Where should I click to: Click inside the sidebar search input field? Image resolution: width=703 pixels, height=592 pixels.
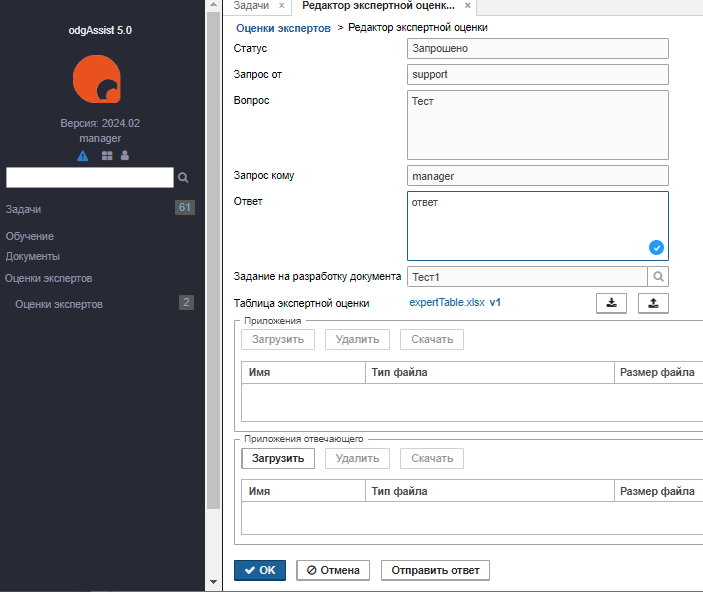click(90, 178)
